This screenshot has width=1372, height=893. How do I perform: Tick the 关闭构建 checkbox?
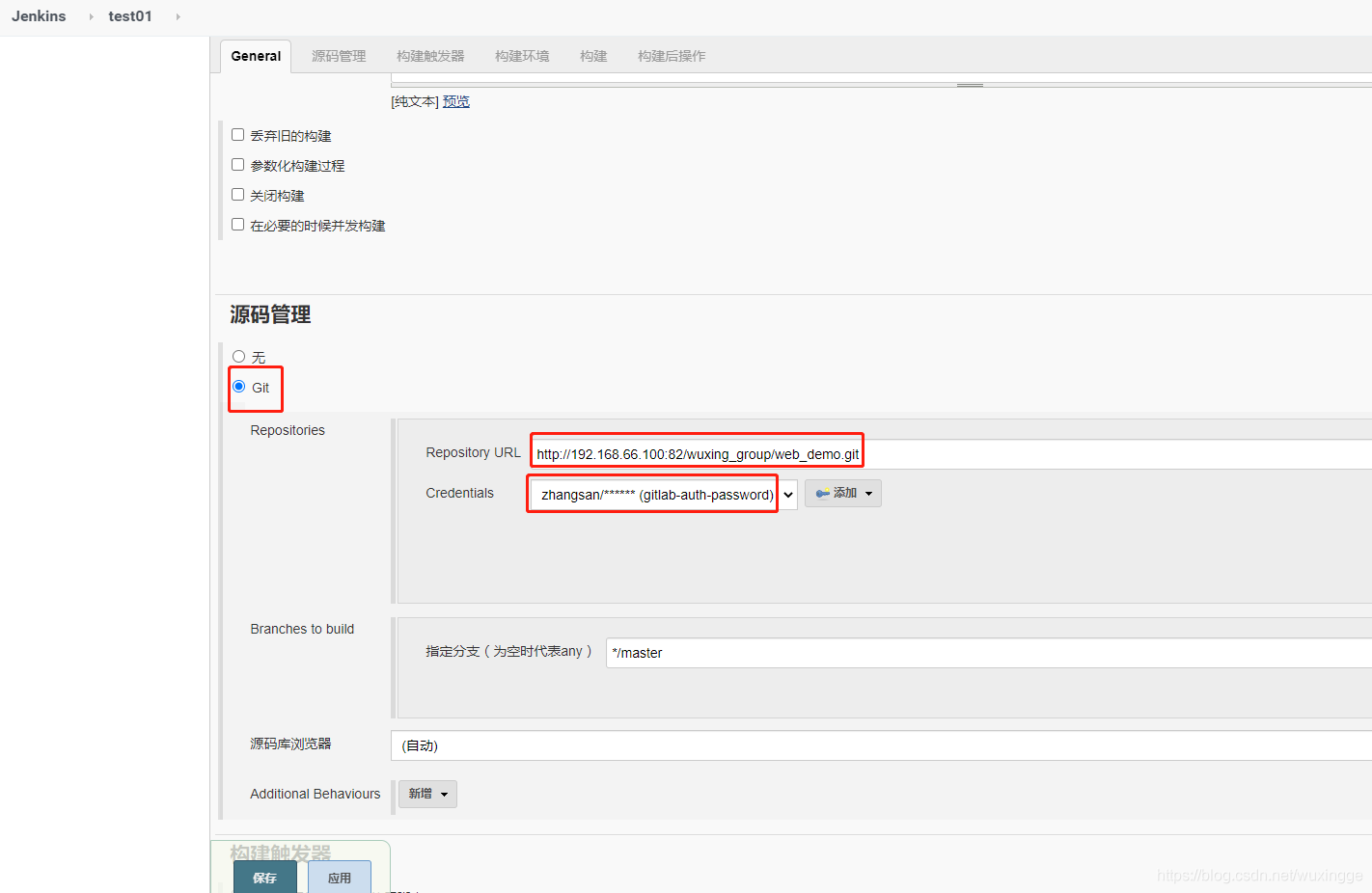(x=237, y=195)
